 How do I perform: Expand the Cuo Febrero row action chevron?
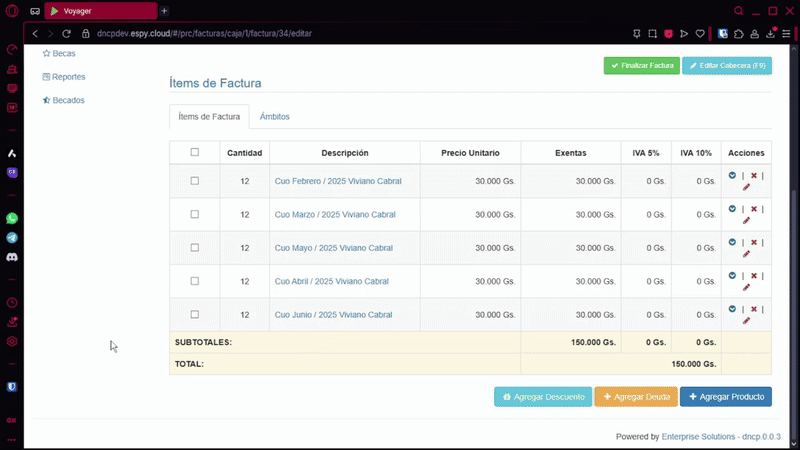click(733, 176)
